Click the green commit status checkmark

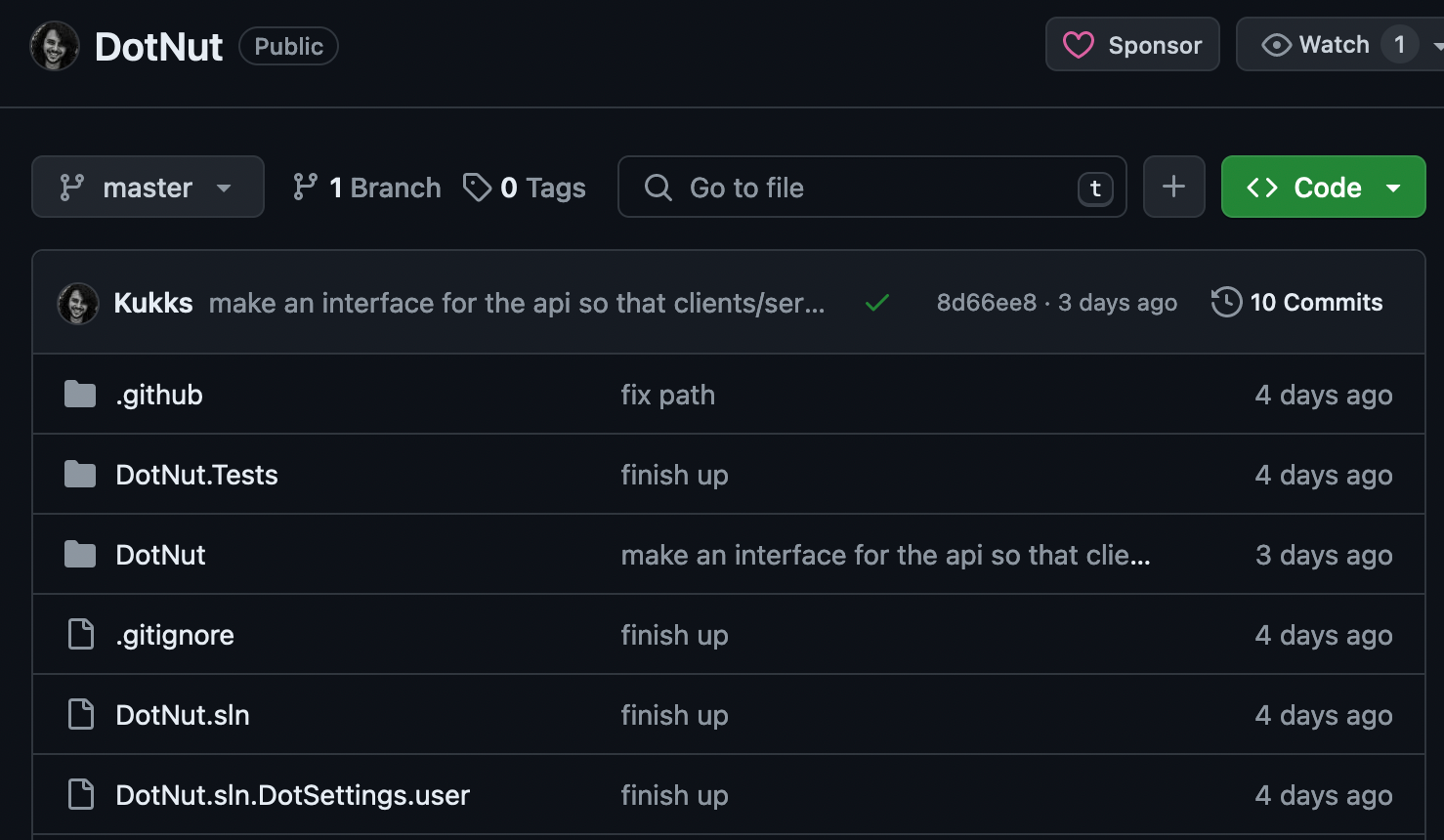point(877,303)
